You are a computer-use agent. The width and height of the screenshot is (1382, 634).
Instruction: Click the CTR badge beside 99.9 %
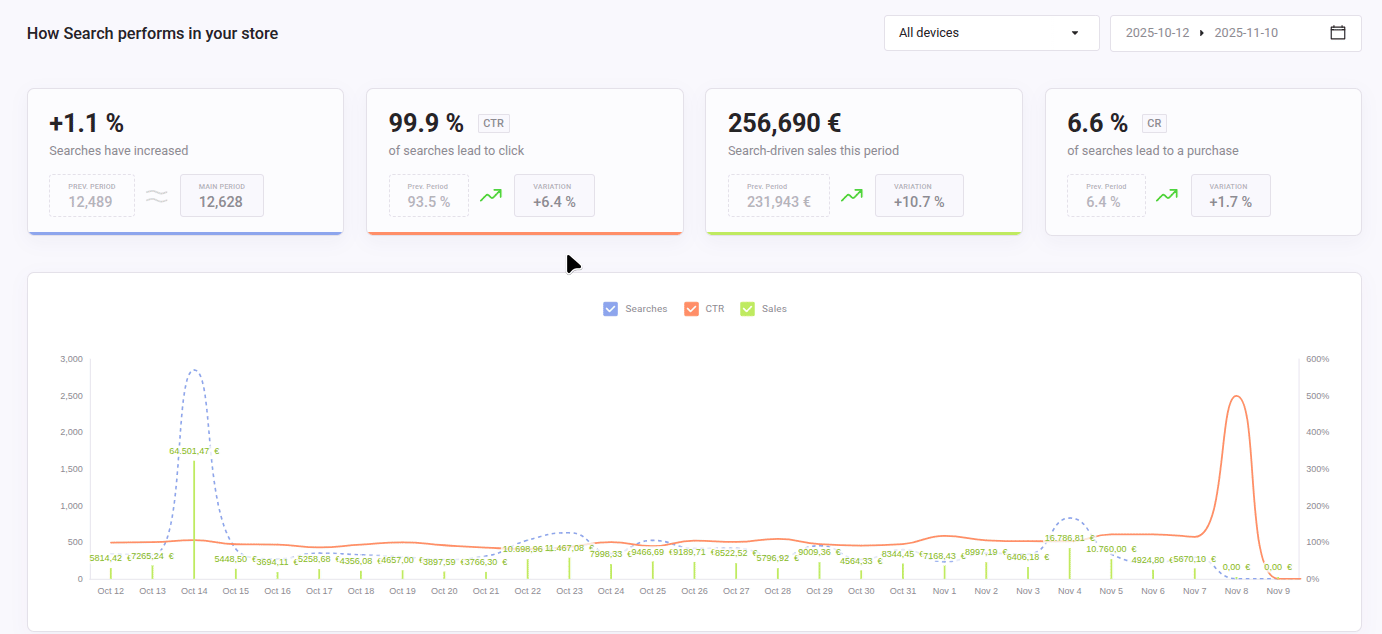493,123
